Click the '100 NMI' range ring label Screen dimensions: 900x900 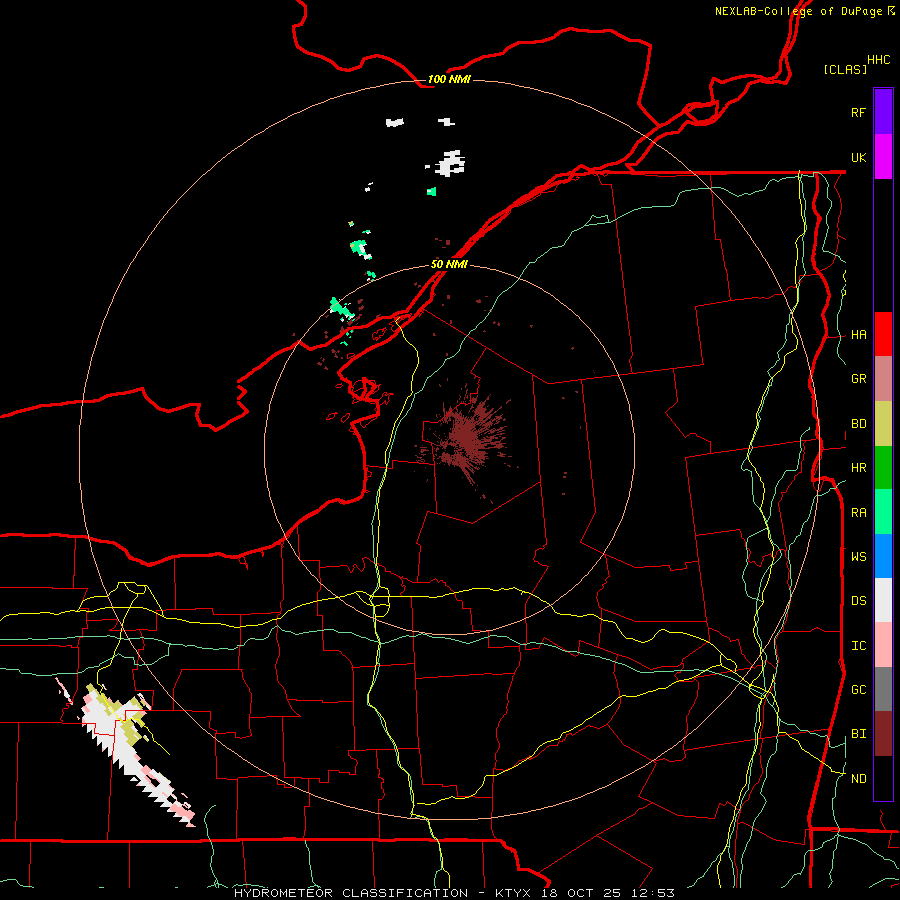449,79
